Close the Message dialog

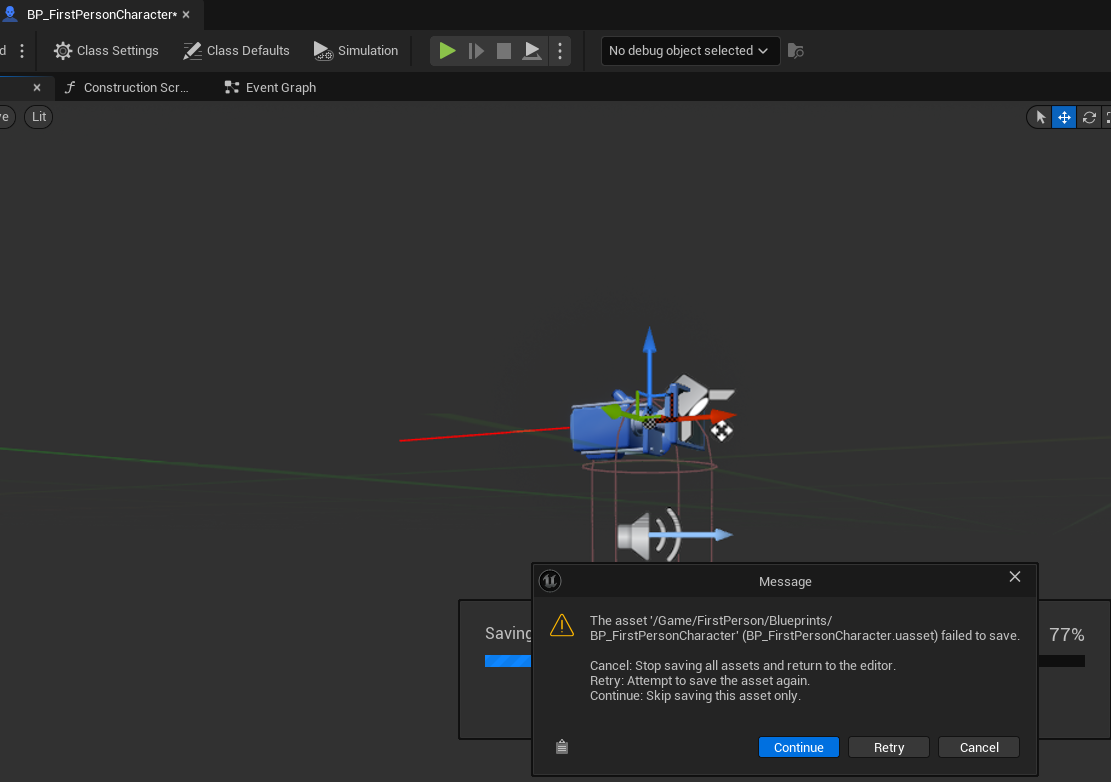tap(1015, 577)
